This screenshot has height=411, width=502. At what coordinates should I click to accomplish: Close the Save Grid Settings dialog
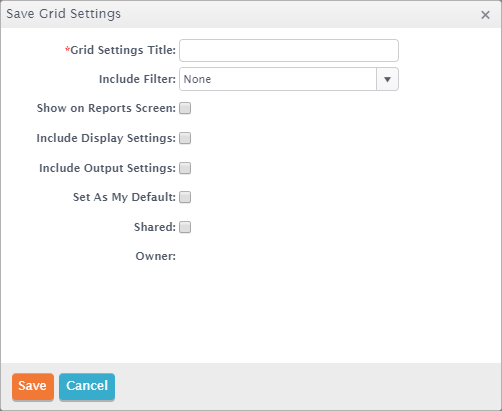tap(485, 15)
